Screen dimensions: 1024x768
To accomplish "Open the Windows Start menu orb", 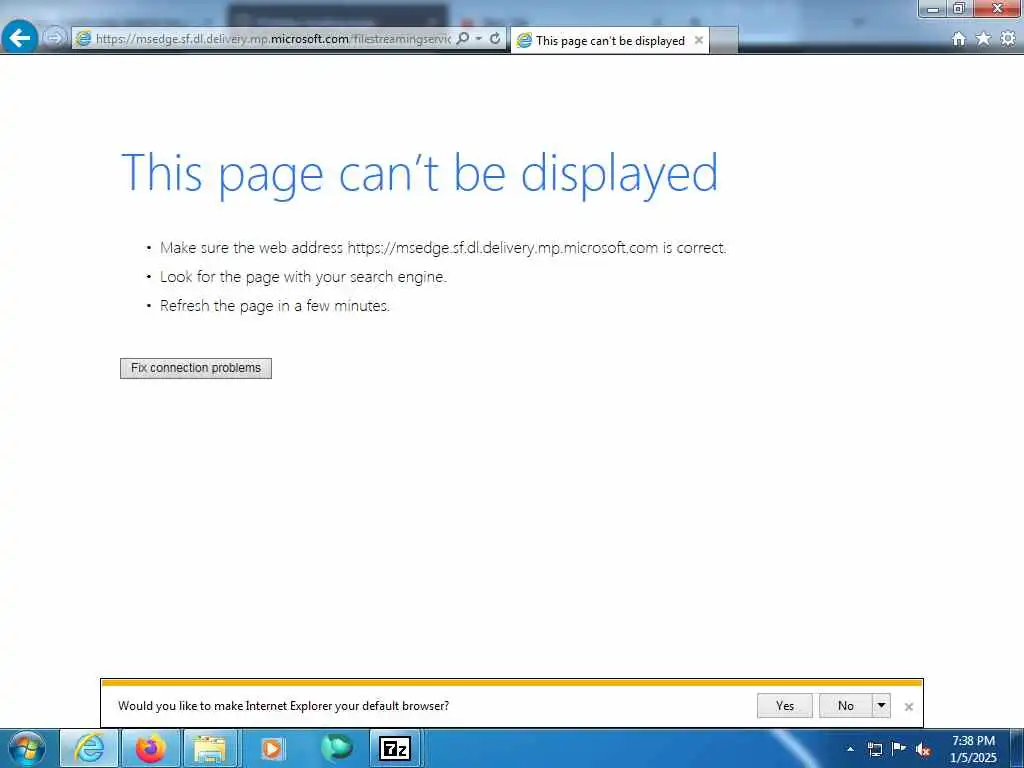I will (x=27, y=748).
